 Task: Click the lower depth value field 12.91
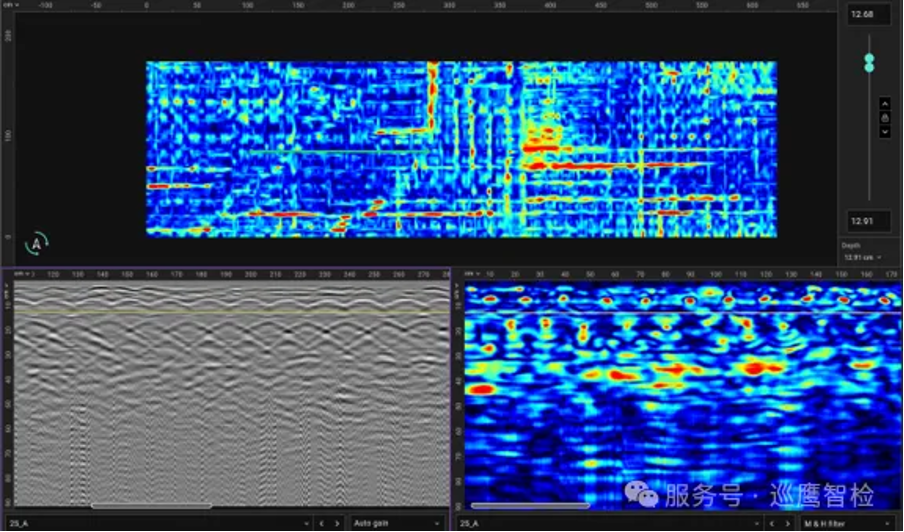[x=868, y=221]
